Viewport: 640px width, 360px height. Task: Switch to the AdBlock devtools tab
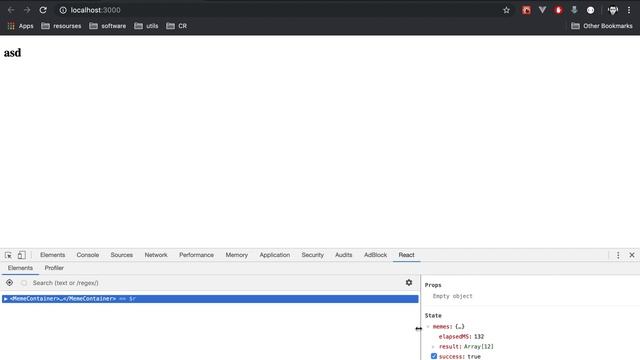pos(376,255)
